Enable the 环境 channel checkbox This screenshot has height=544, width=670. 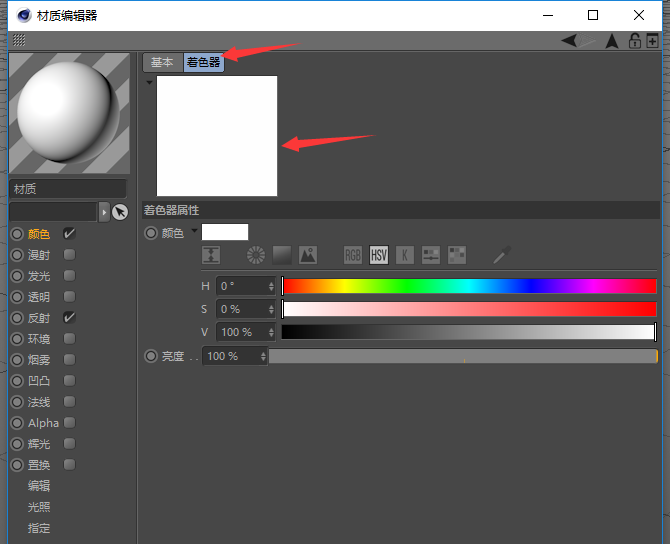(69, 338)
